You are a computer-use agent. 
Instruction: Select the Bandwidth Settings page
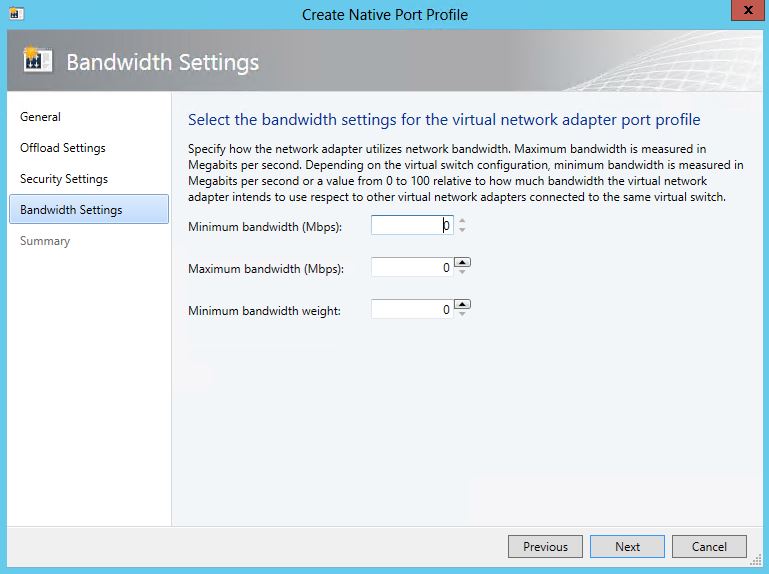[71, 210]
